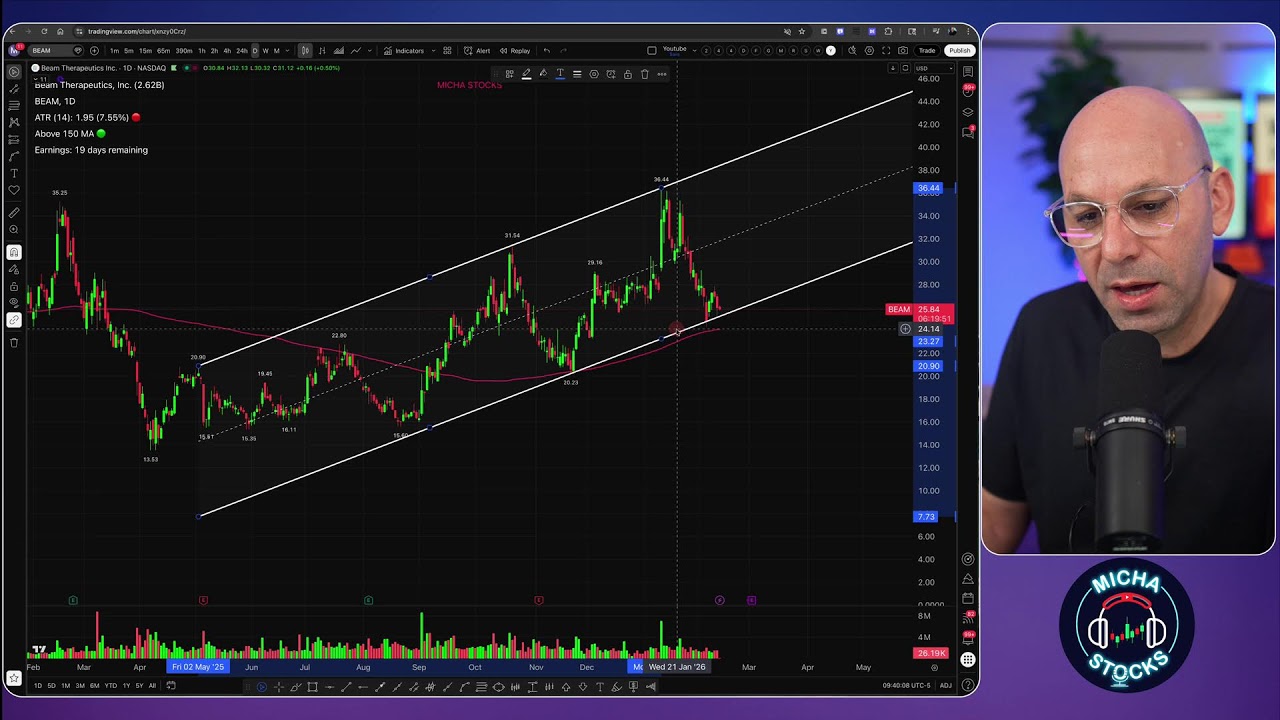Viewport: 1280px width, 720px height.
Task: Open more options ellipsis in drawing toolbar
Action: click(661, 74)
